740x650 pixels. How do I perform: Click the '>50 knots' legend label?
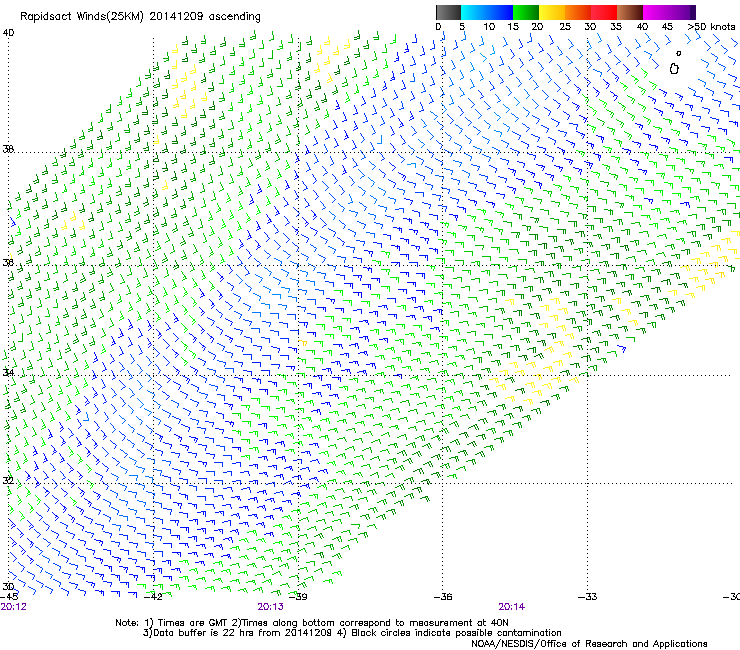(711, 27)
